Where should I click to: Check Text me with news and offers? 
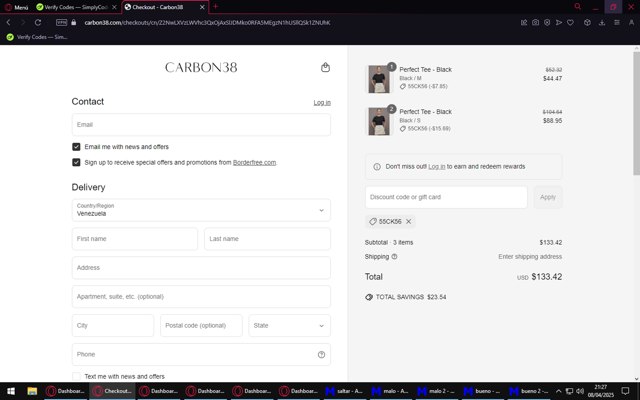point(76,376)
